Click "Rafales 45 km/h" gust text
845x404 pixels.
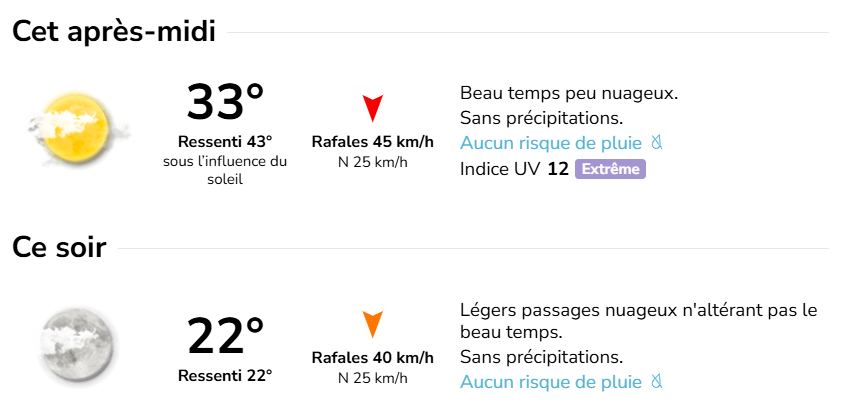click(373, 141)
